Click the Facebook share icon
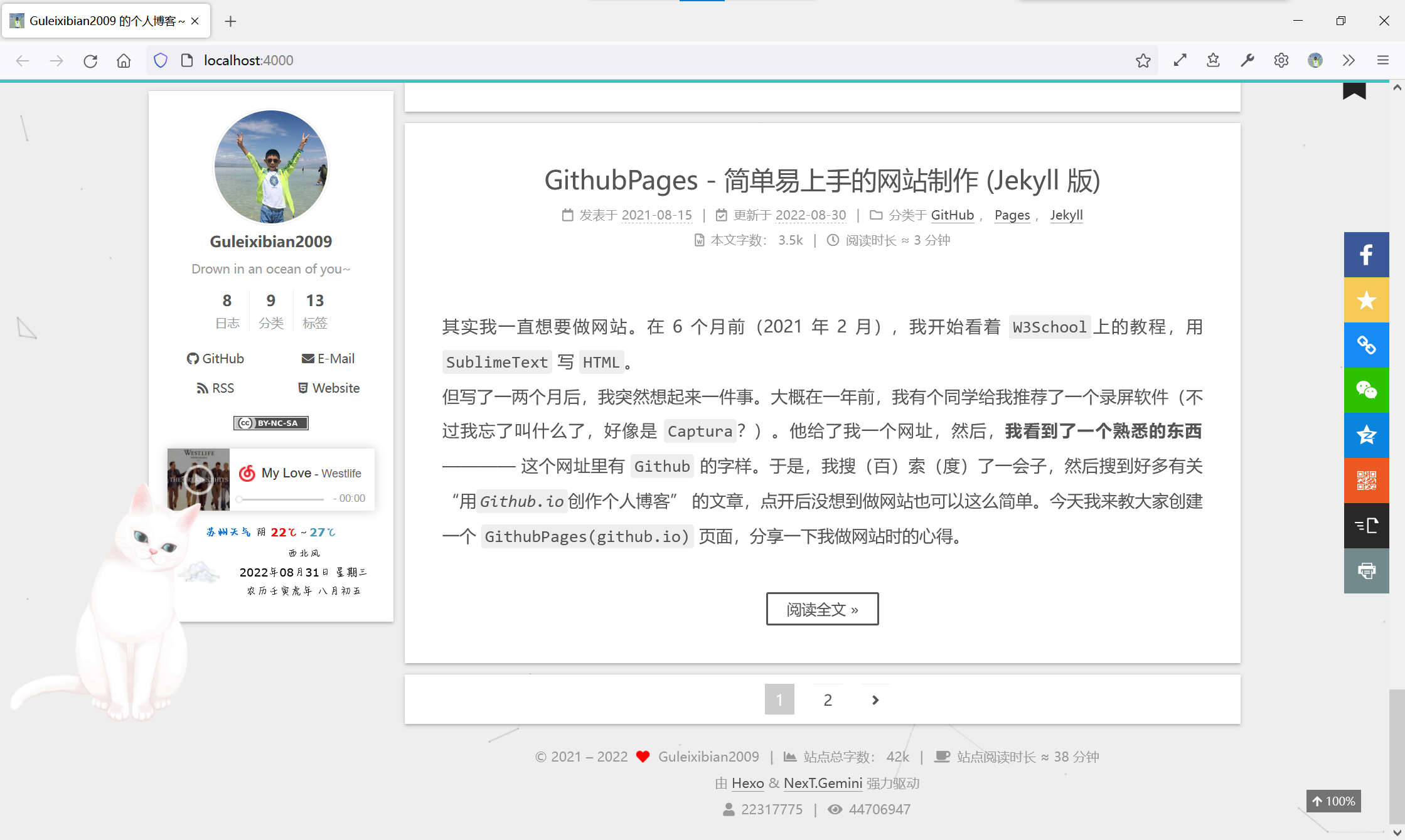This screenshot has height=840, width=1405. (x=1366, y=255)
